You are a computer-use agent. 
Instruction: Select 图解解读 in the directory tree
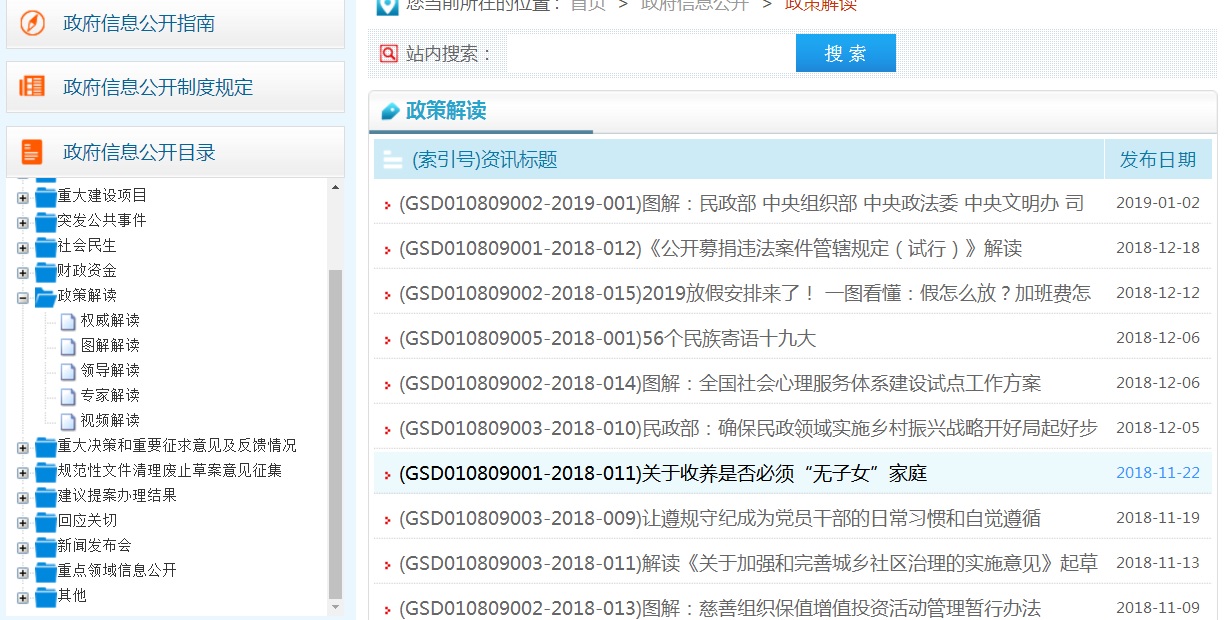click(110, 345)
